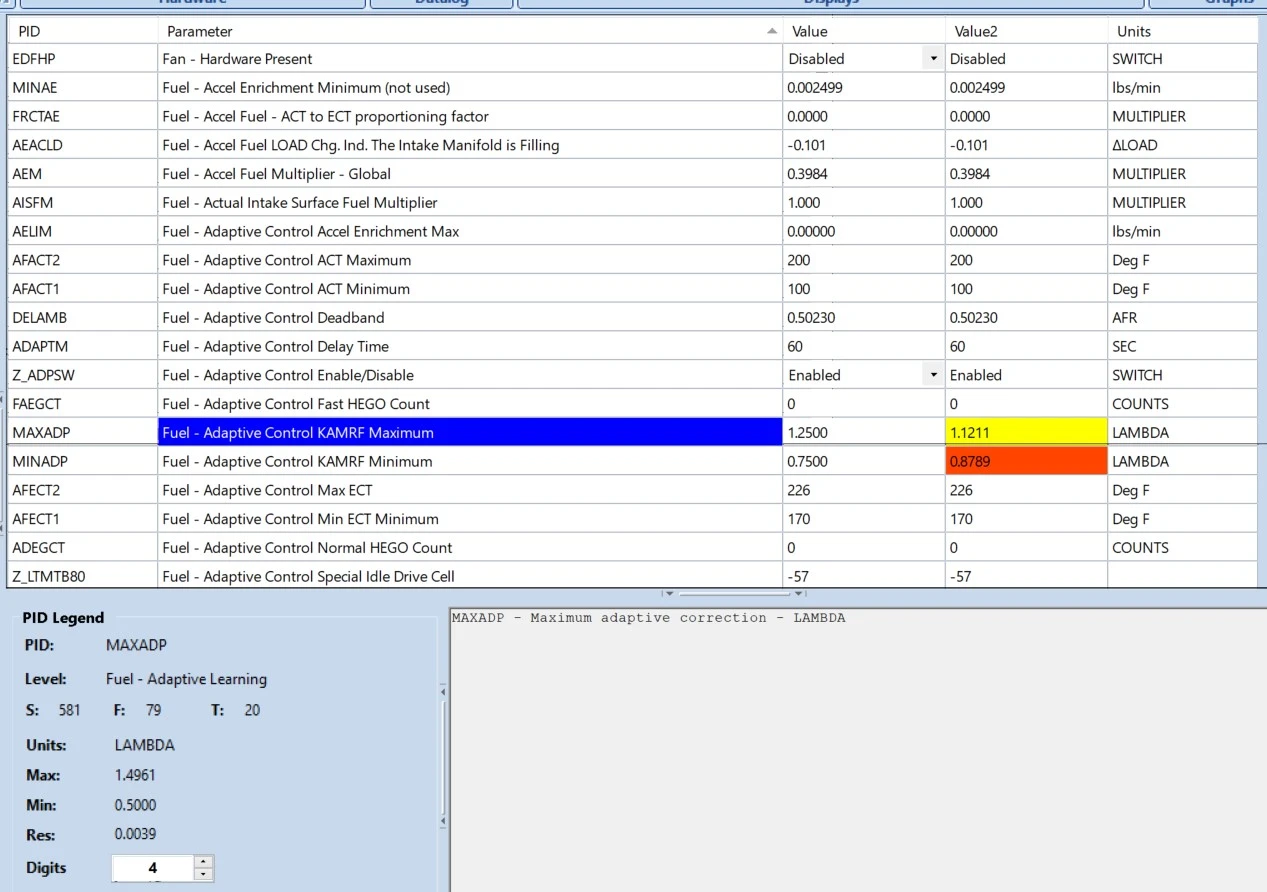Image resolution: width=1267 pixels, height=892 pixels.
Task: Click the Digits input field showing 4
Action: [x=152, y=868]
